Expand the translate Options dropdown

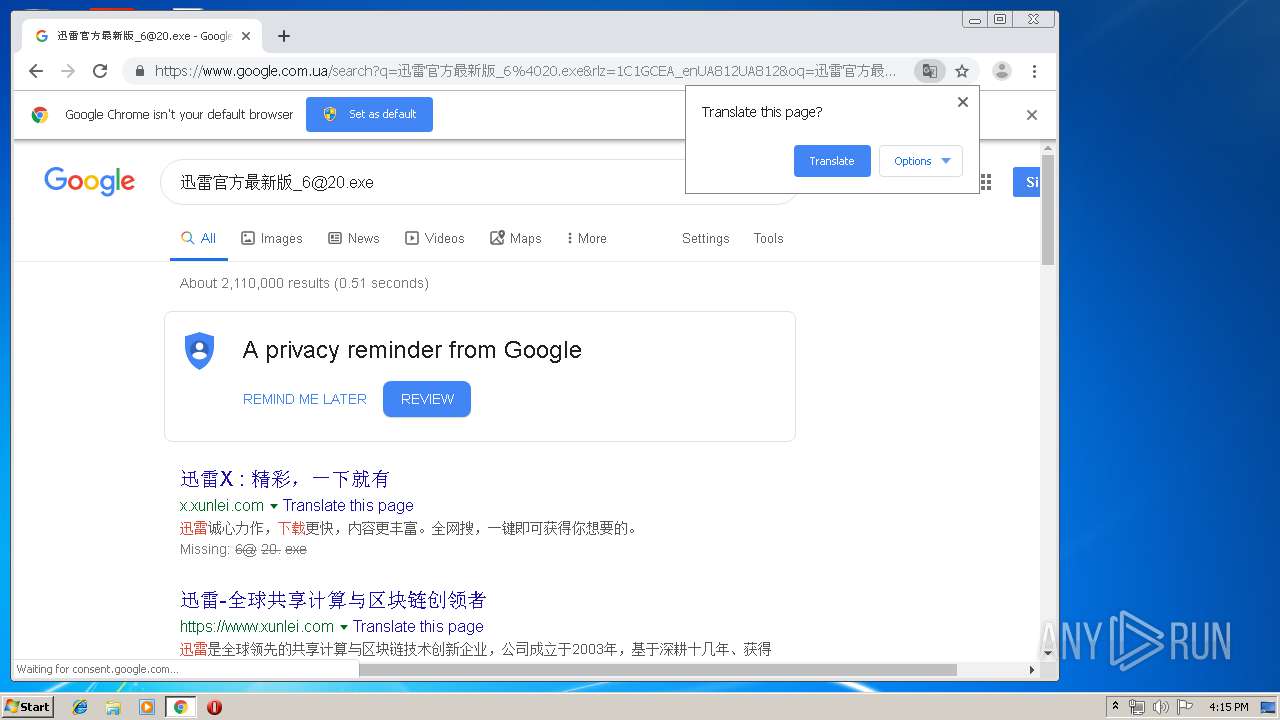(x=921, y=161)
